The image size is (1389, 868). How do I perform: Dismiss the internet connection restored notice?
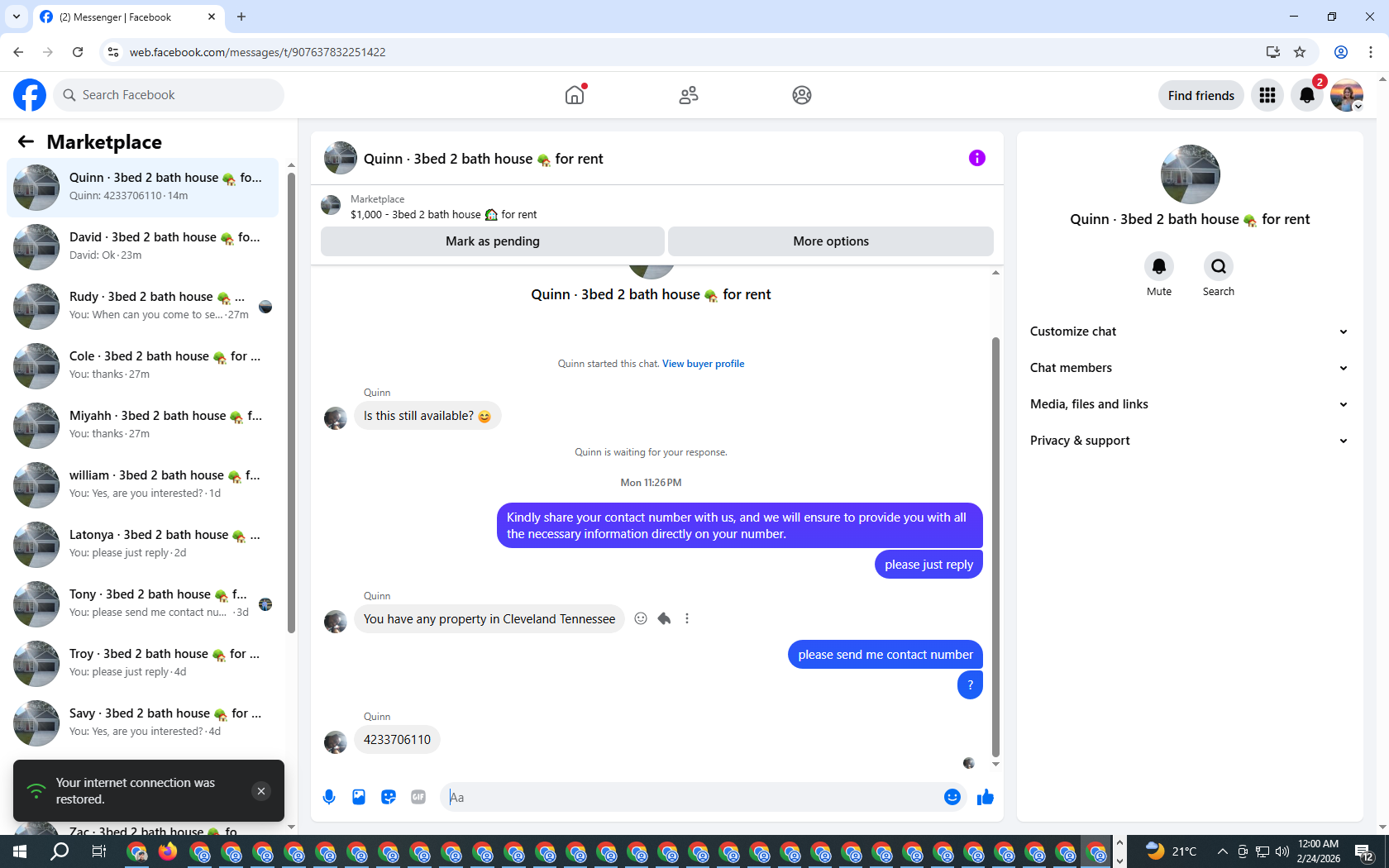[261, 791]
